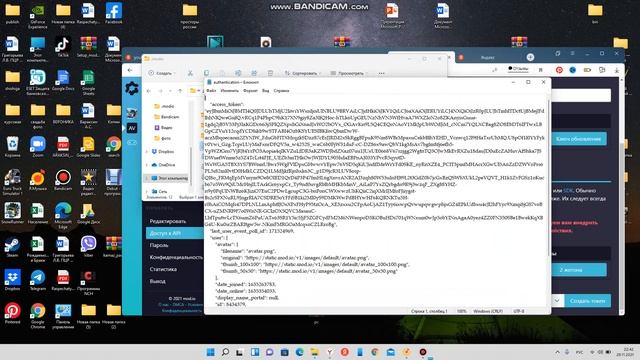This screenshot has width=640, height=360.
Task: Select the фото folder in Explorer tree
Action: click(x=162, y=138)
